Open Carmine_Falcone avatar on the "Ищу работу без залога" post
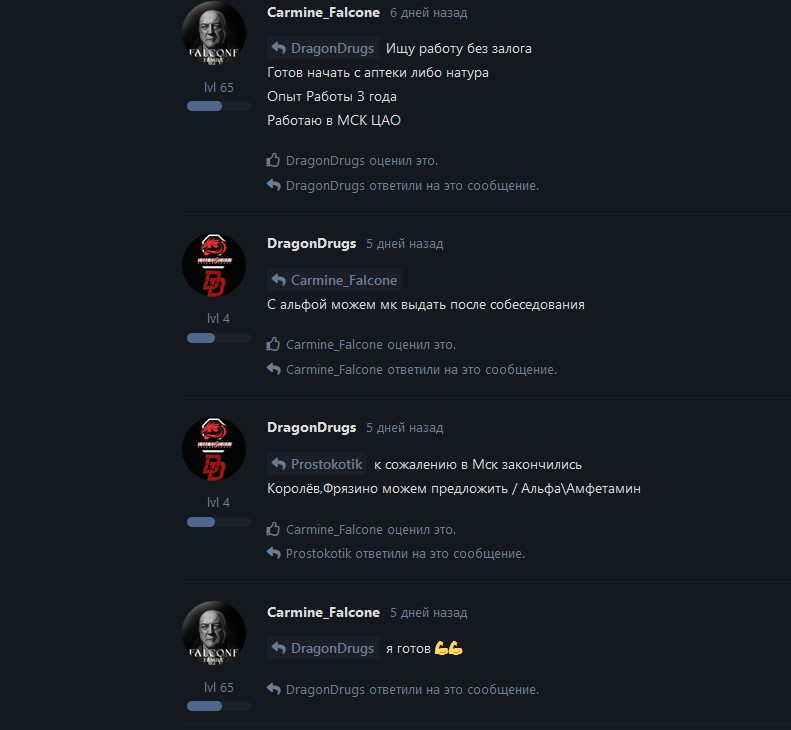Screen dimensions: 791x730 pos(213,33)
